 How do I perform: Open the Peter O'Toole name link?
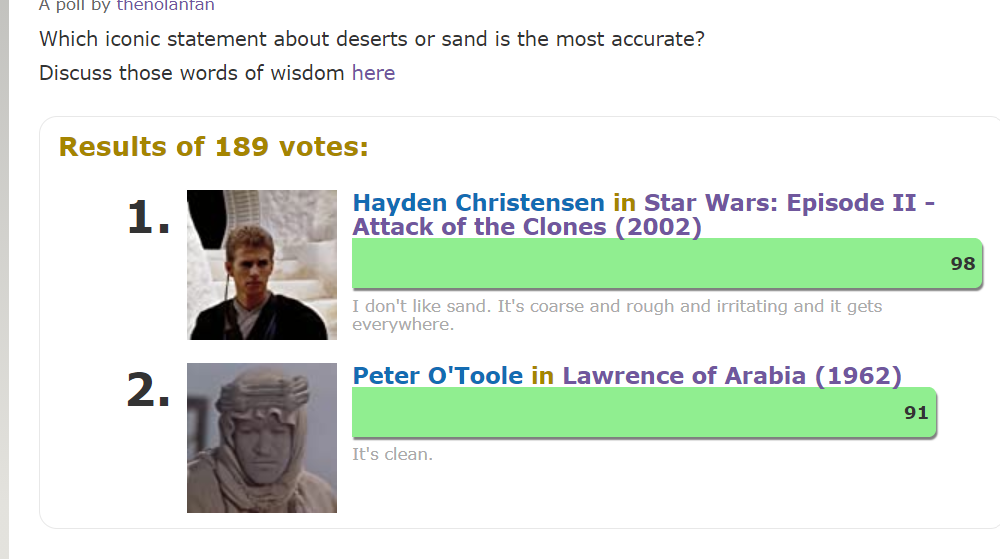(438, 376)
